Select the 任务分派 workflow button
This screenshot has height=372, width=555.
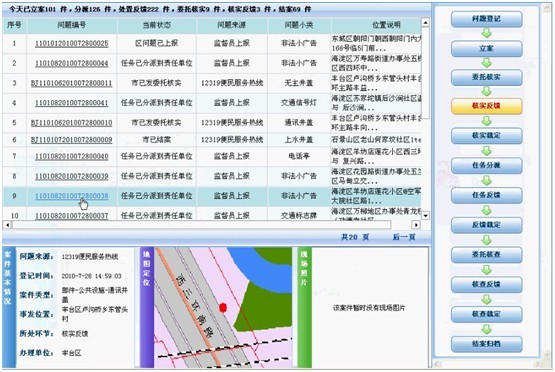point(486,165)
